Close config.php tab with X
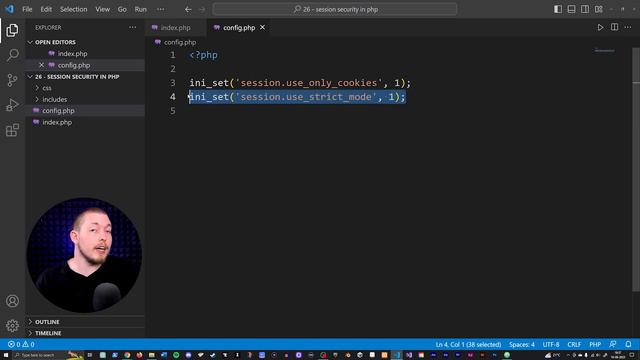The height and width of the screenshot is (360, 640). coord(262,27)
